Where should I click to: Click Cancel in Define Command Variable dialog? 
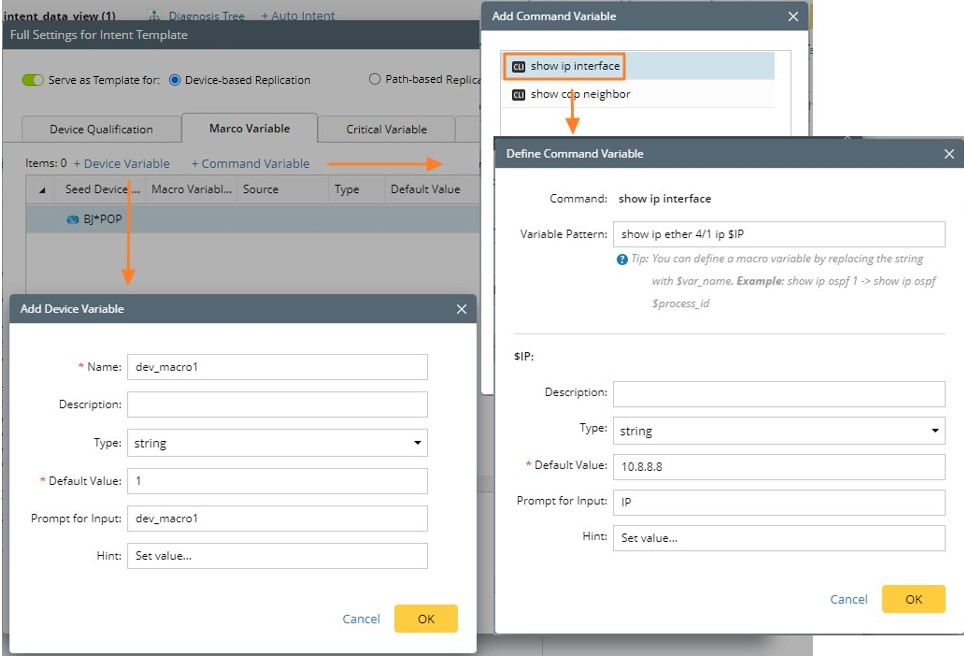point(848,599)
